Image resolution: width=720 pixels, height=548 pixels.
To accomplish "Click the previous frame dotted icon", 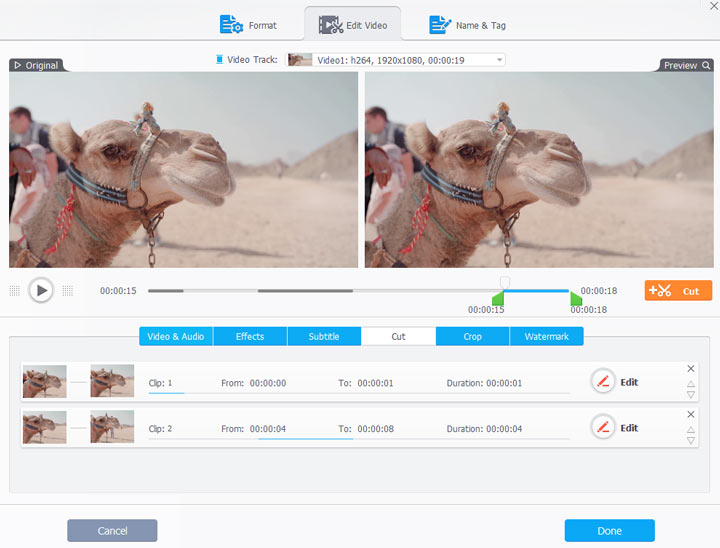I will [15, 290].
